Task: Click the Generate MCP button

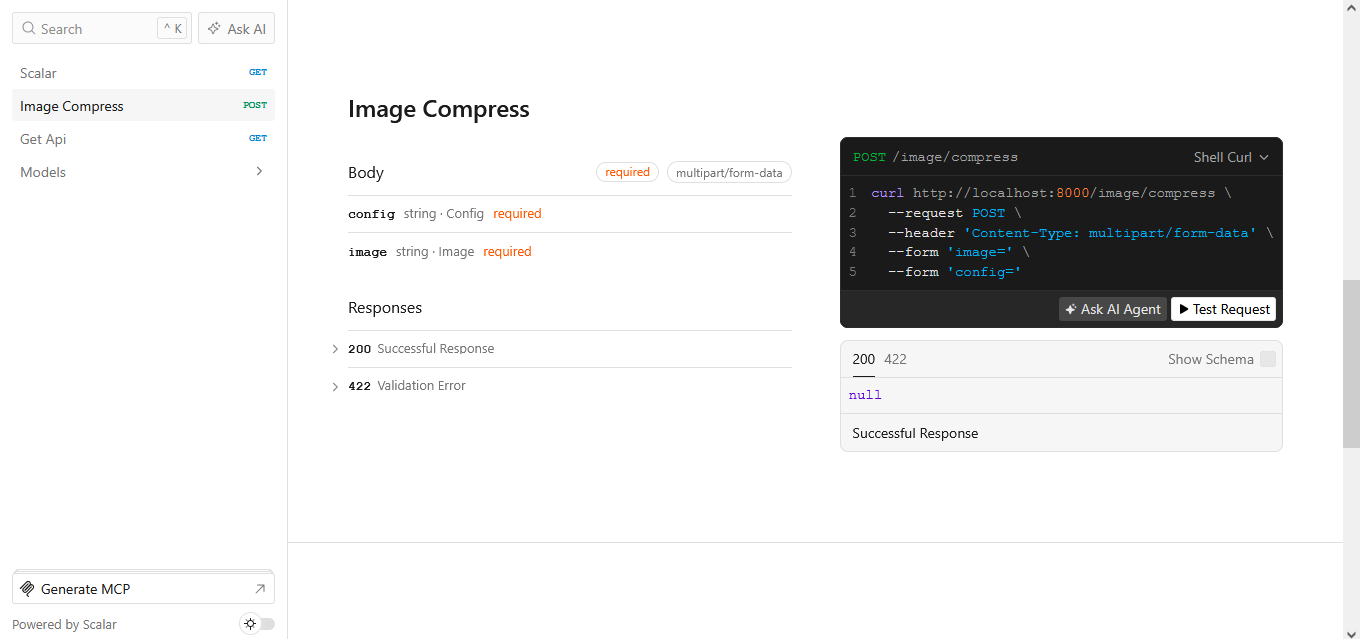Action: (143, 589)
